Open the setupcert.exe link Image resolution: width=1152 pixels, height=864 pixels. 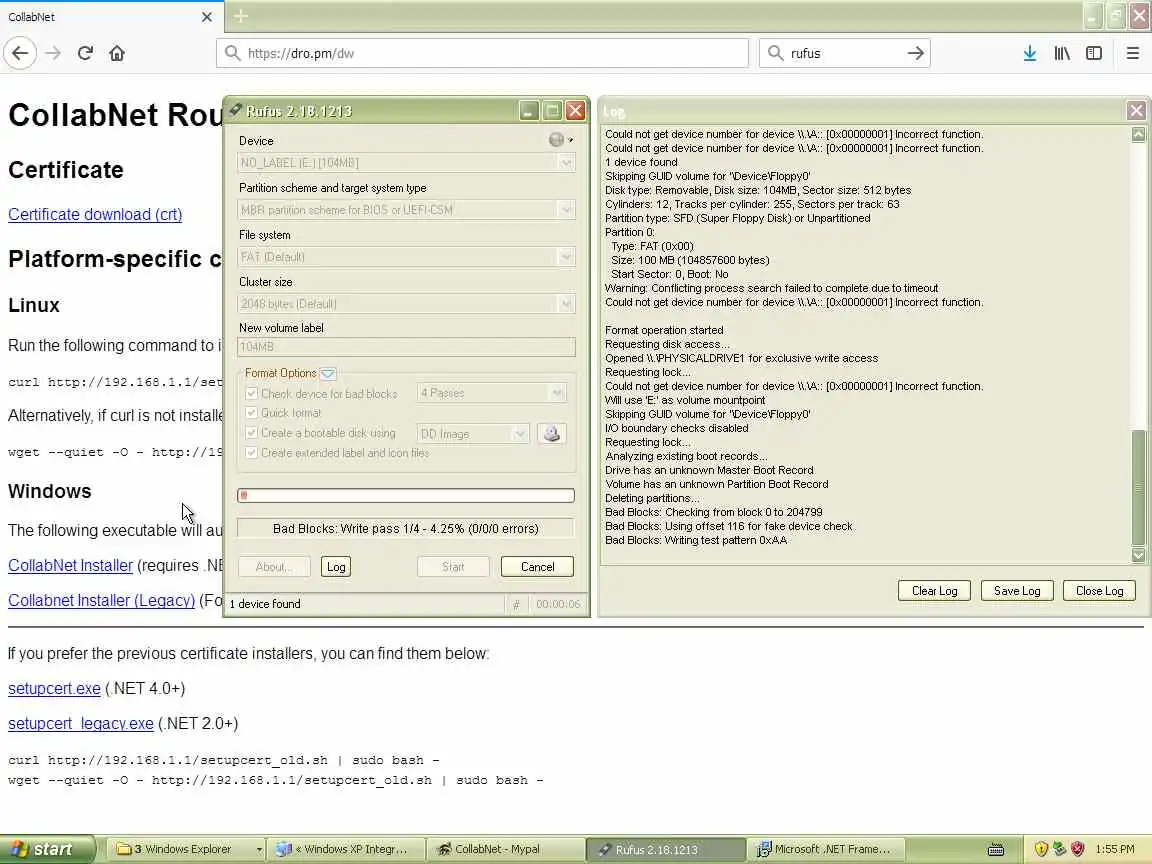tap(54, 688)
